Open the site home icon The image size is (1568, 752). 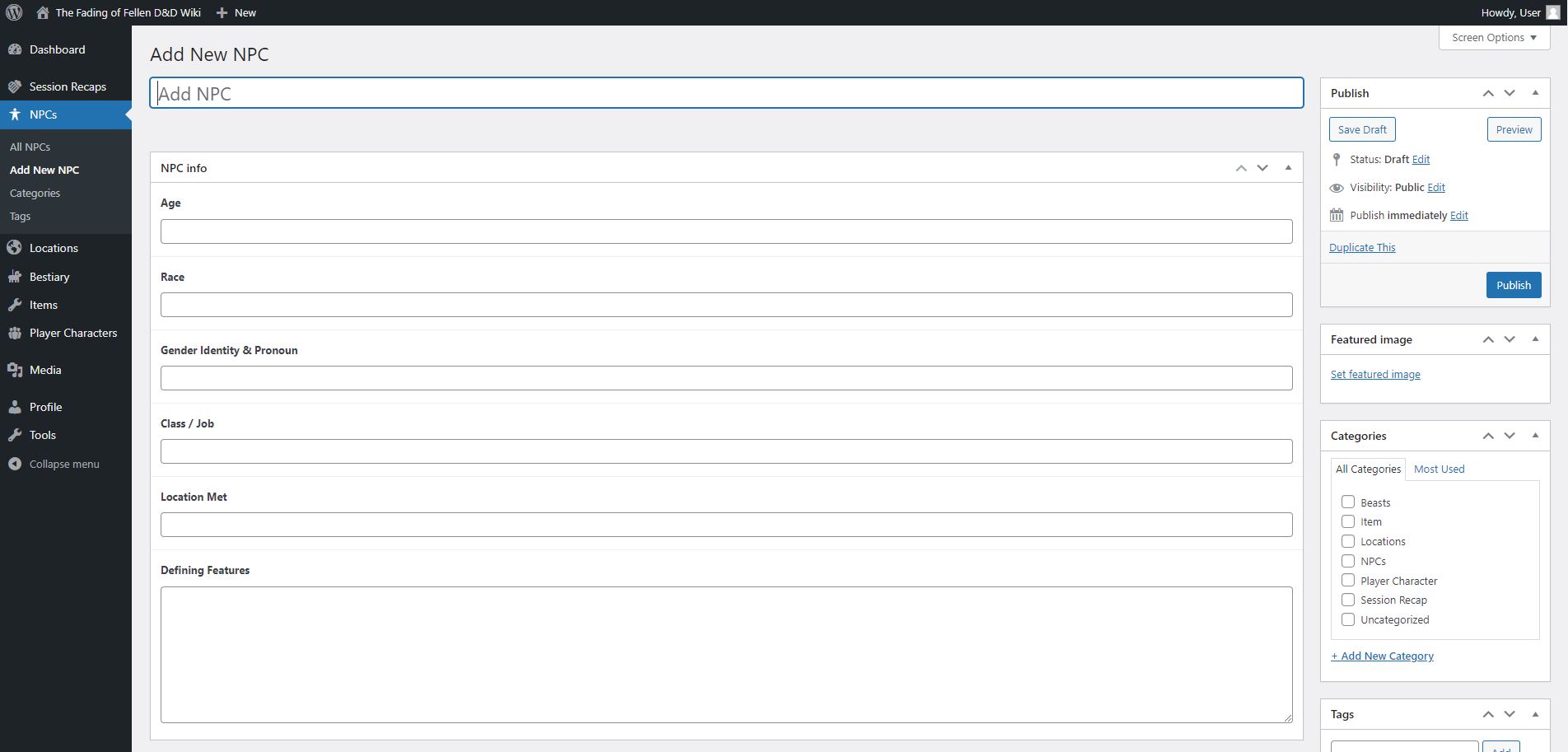(43, 12)
